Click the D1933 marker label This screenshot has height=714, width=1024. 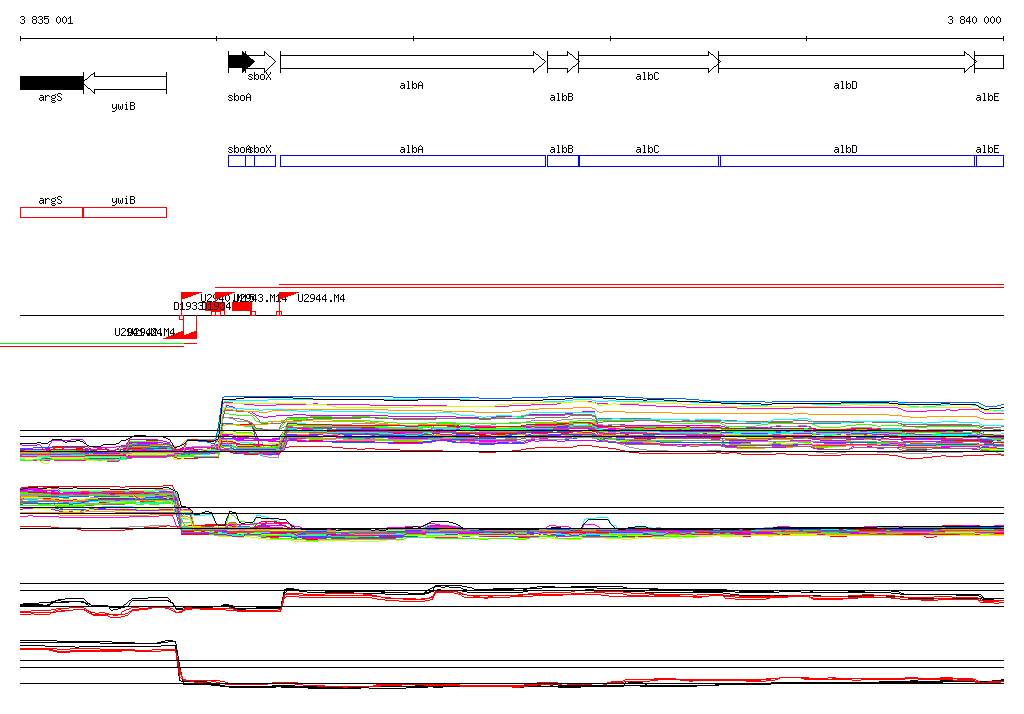(188, 306)
